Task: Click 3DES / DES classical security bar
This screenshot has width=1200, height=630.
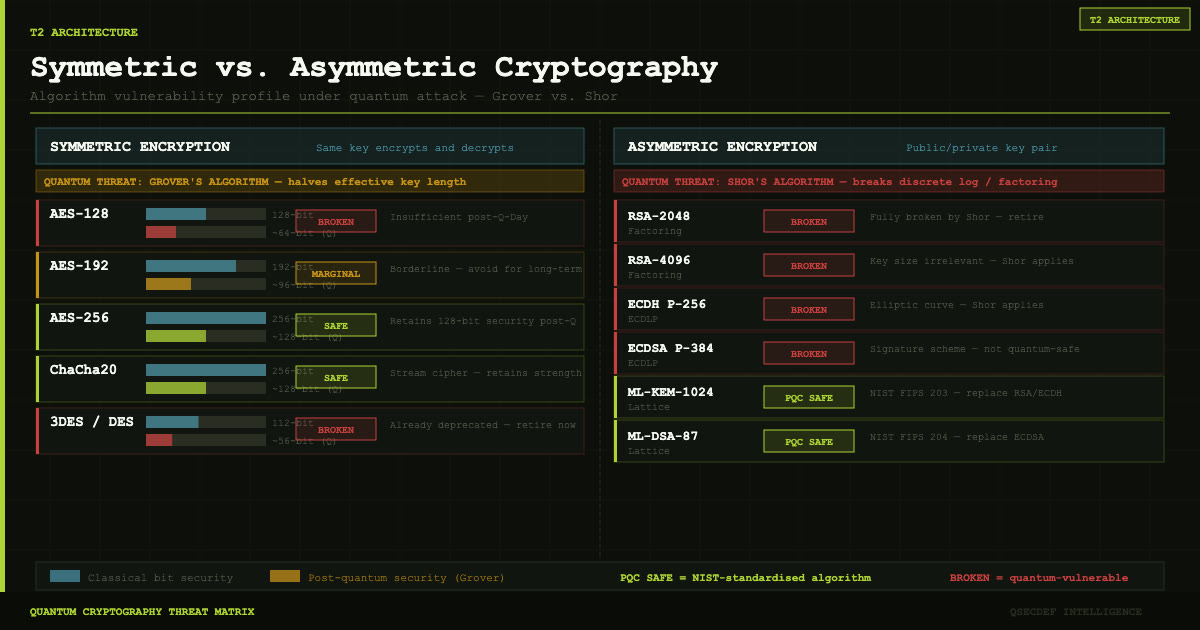Action: (x=172, y=422)
